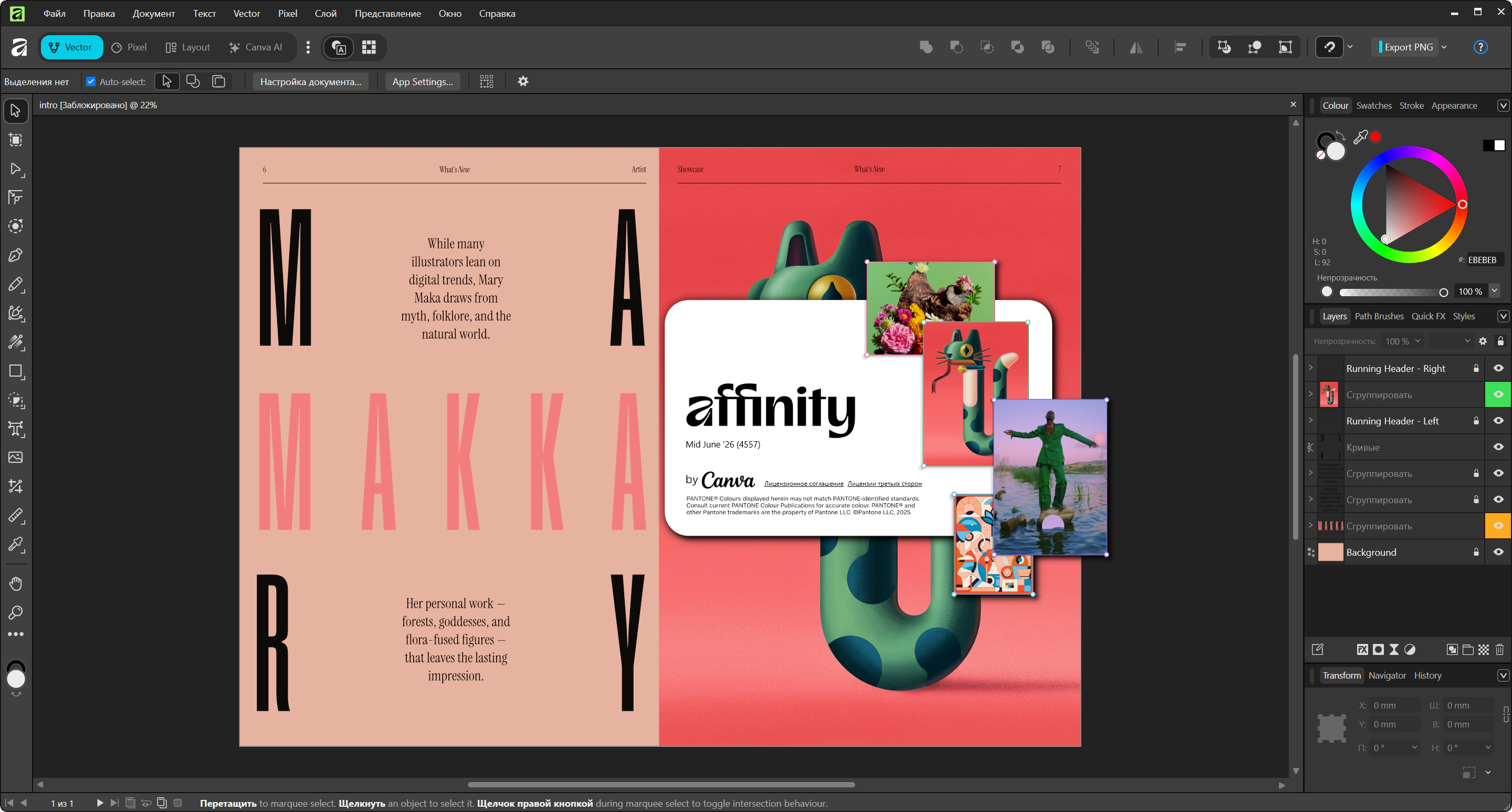The image size is (1512, 812).
Task: Select the Node tool
Action: tap(16, 169)
